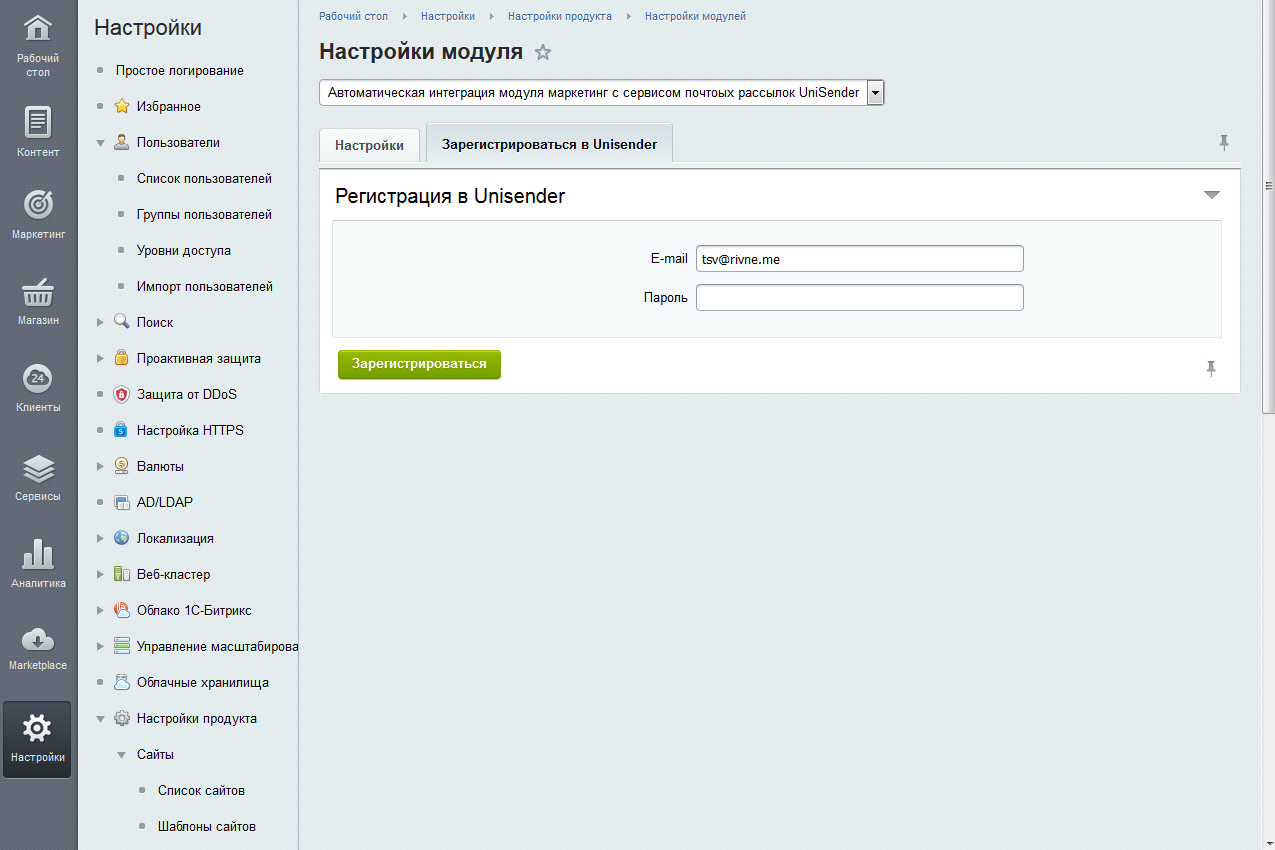This screenshot has width=1275, height=850.
Task: Switch to the Настройки tab
Action: click(x=369, y=145)
